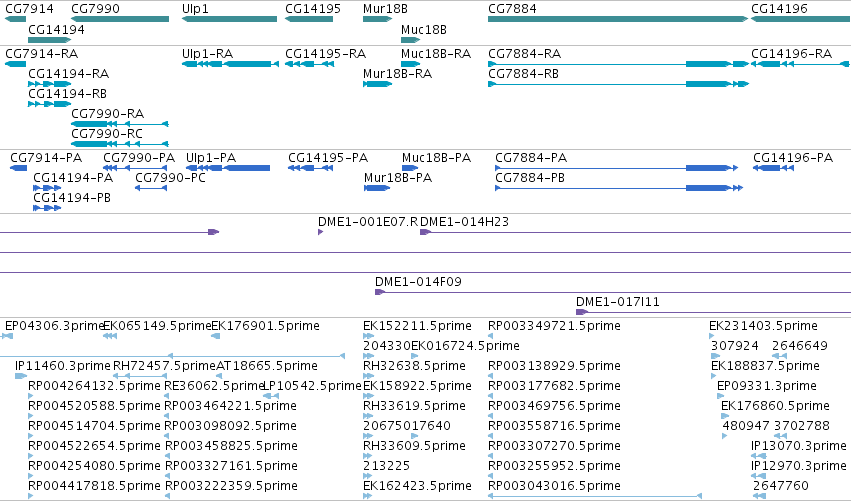Select protein CG7884-PB label
The image size is (851, 501).
click(530, 178)
